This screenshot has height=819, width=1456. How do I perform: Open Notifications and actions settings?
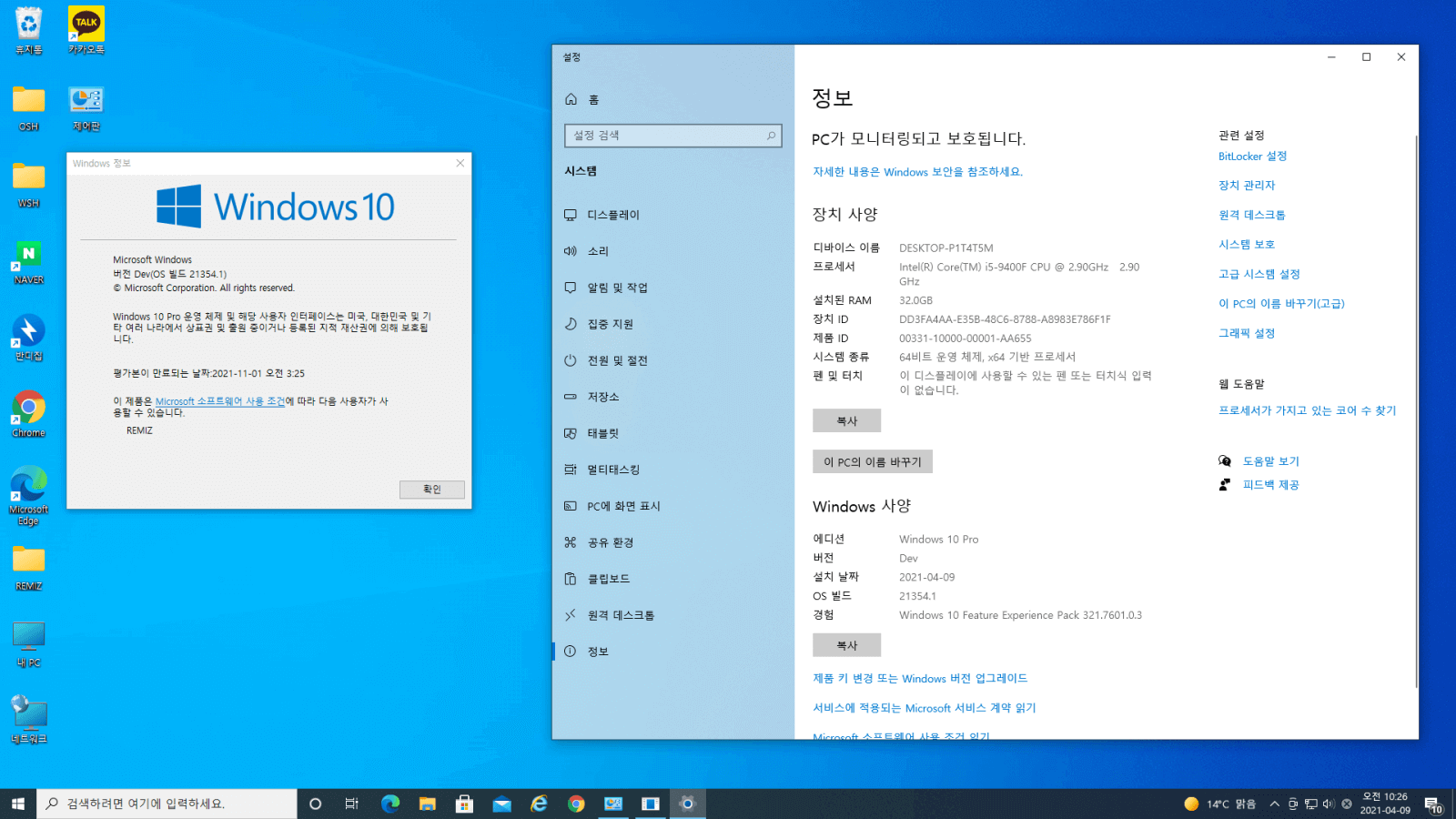coord(673,288)
